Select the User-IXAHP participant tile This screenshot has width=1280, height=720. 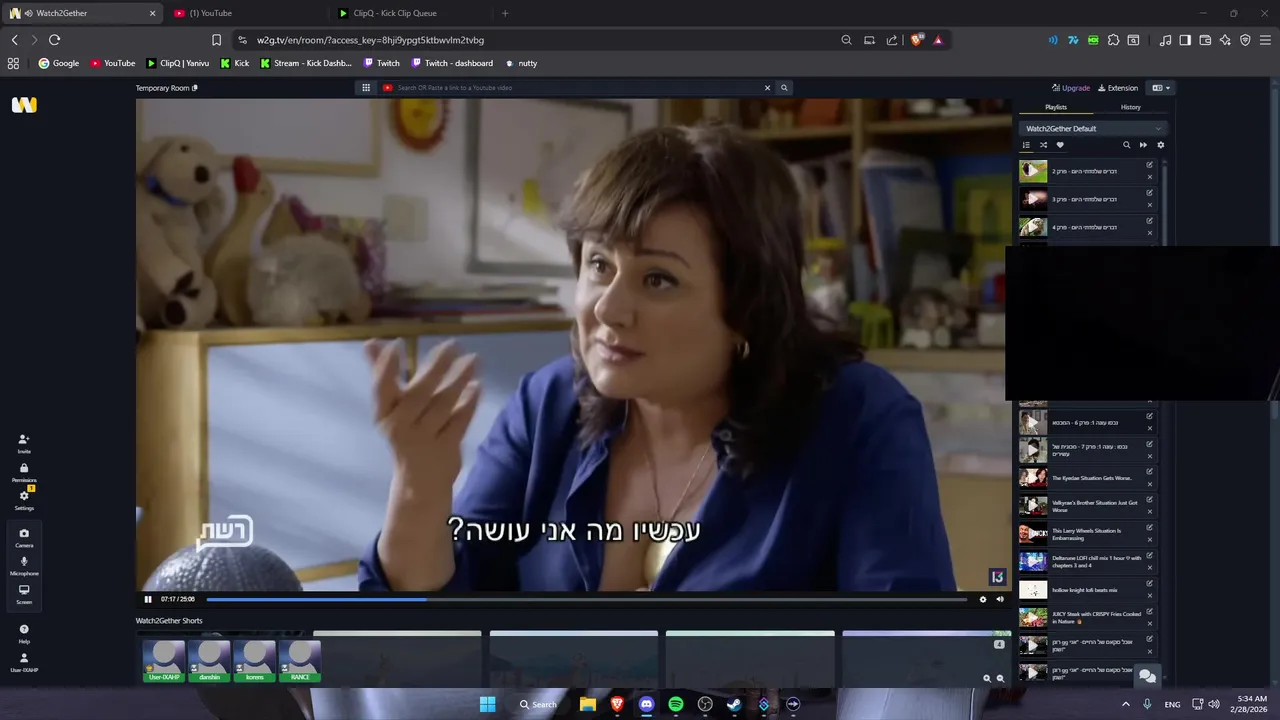coord(164,661)
